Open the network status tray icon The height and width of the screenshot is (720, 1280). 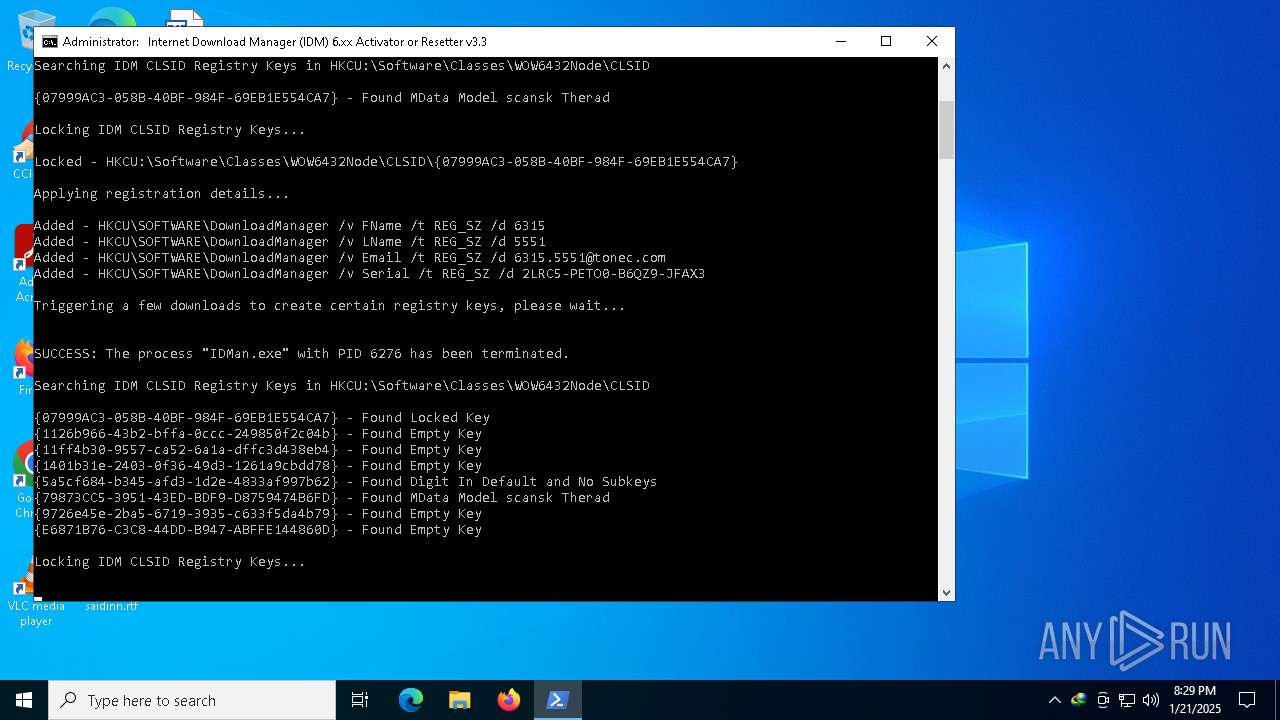1127,700
